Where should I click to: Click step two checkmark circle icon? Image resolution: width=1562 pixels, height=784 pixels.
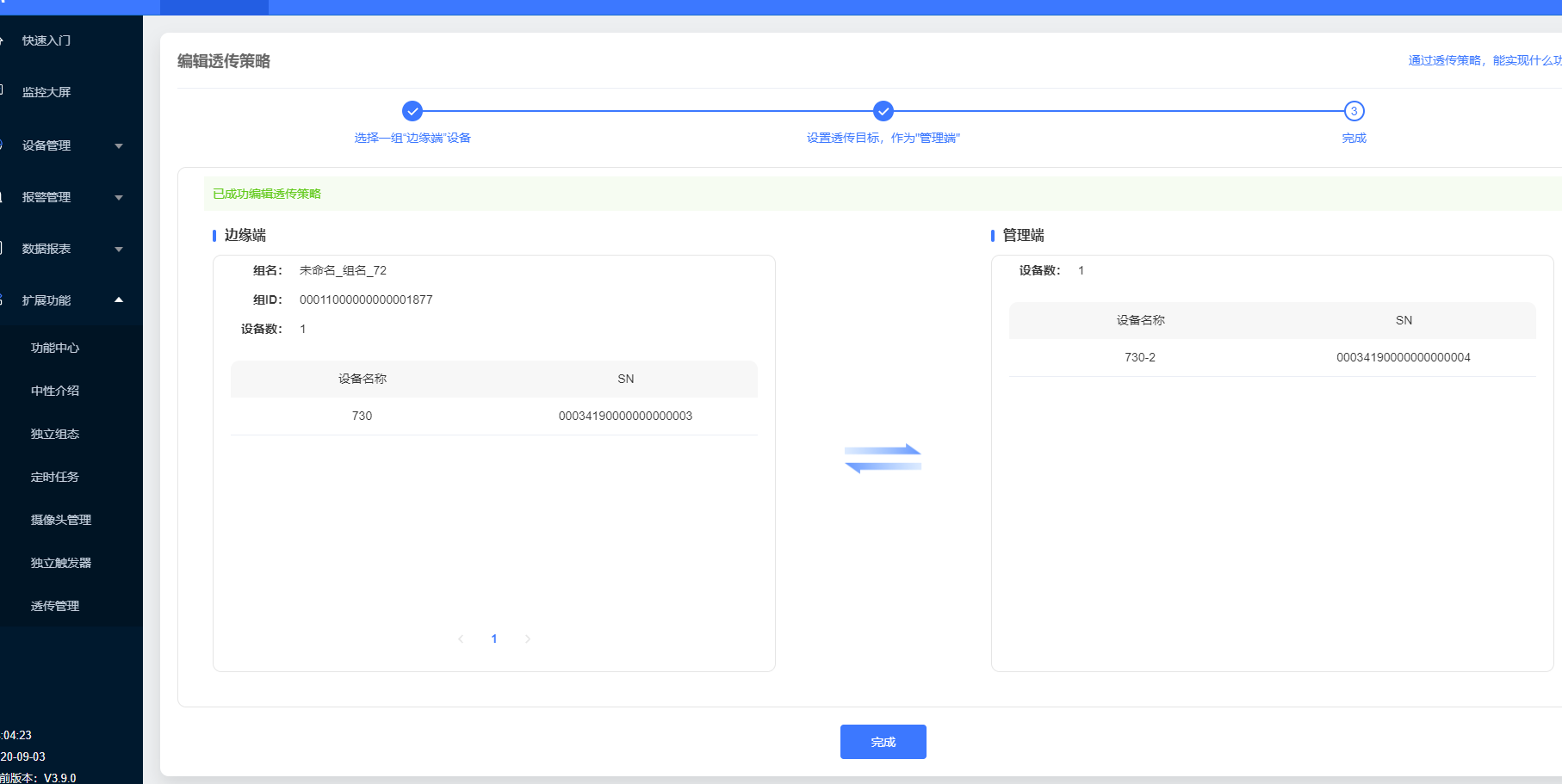pos(883,111)
